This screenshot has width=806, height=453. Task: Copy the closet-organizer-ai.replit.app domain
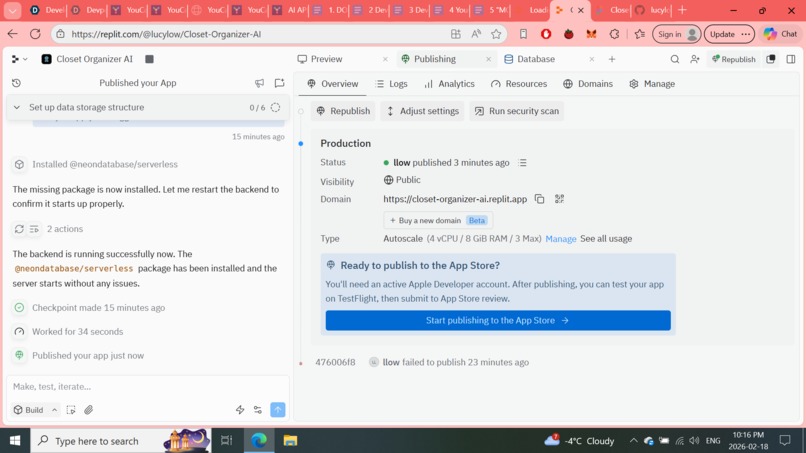[539, 199]
